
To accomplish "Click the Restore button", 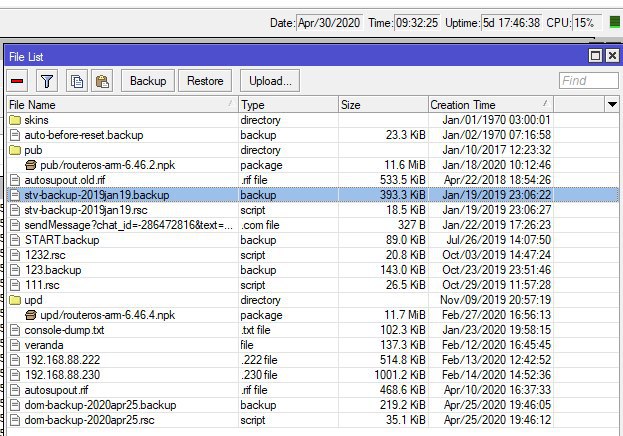I will coord(205,81).
